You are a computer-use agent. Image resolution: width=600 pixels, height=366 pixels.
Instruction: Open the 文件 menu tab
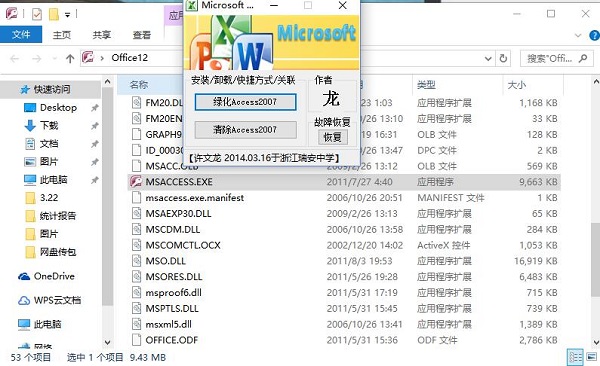(21, 35)
